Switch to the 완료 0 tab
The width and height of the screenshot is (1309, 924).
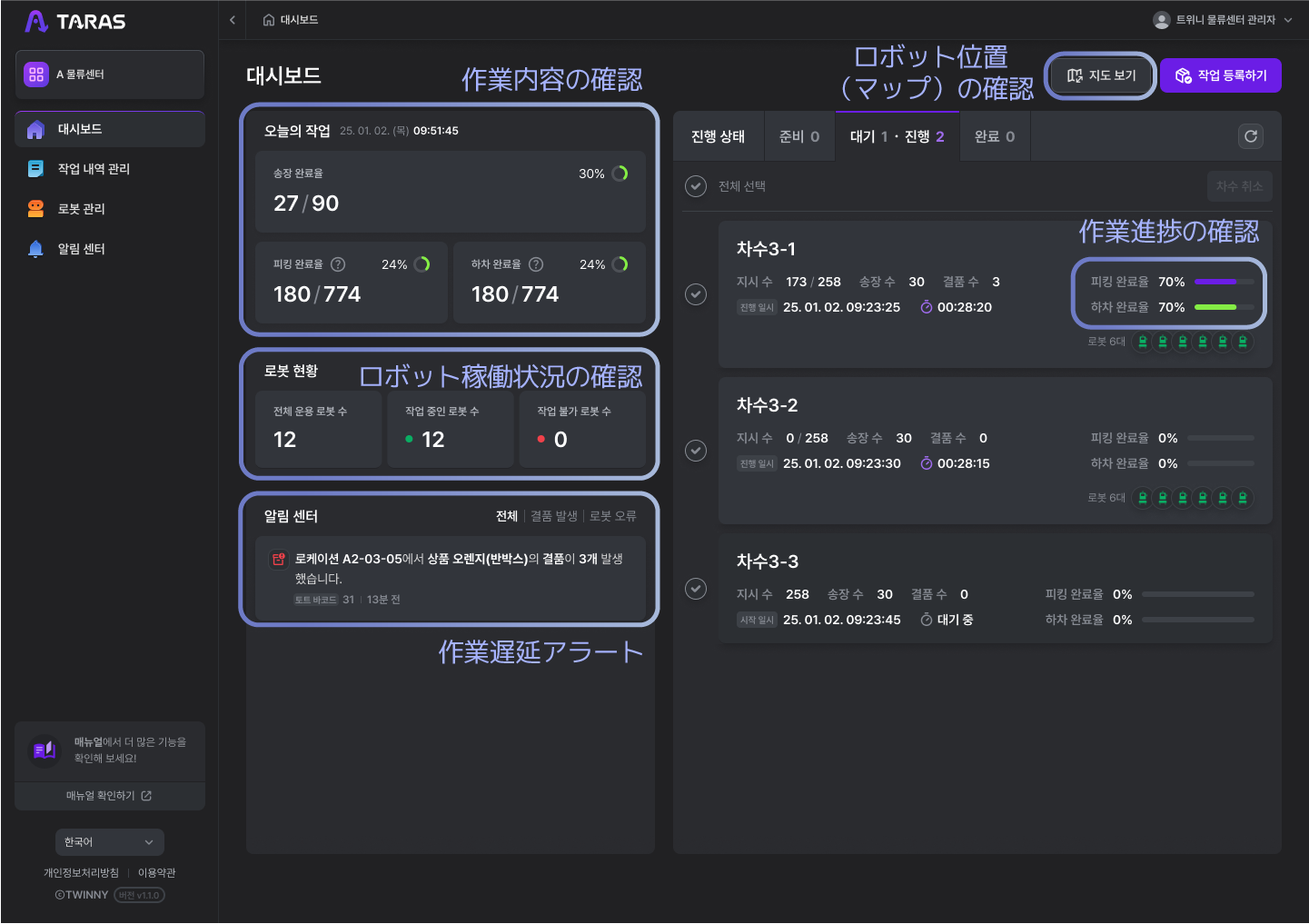[995, 136]
